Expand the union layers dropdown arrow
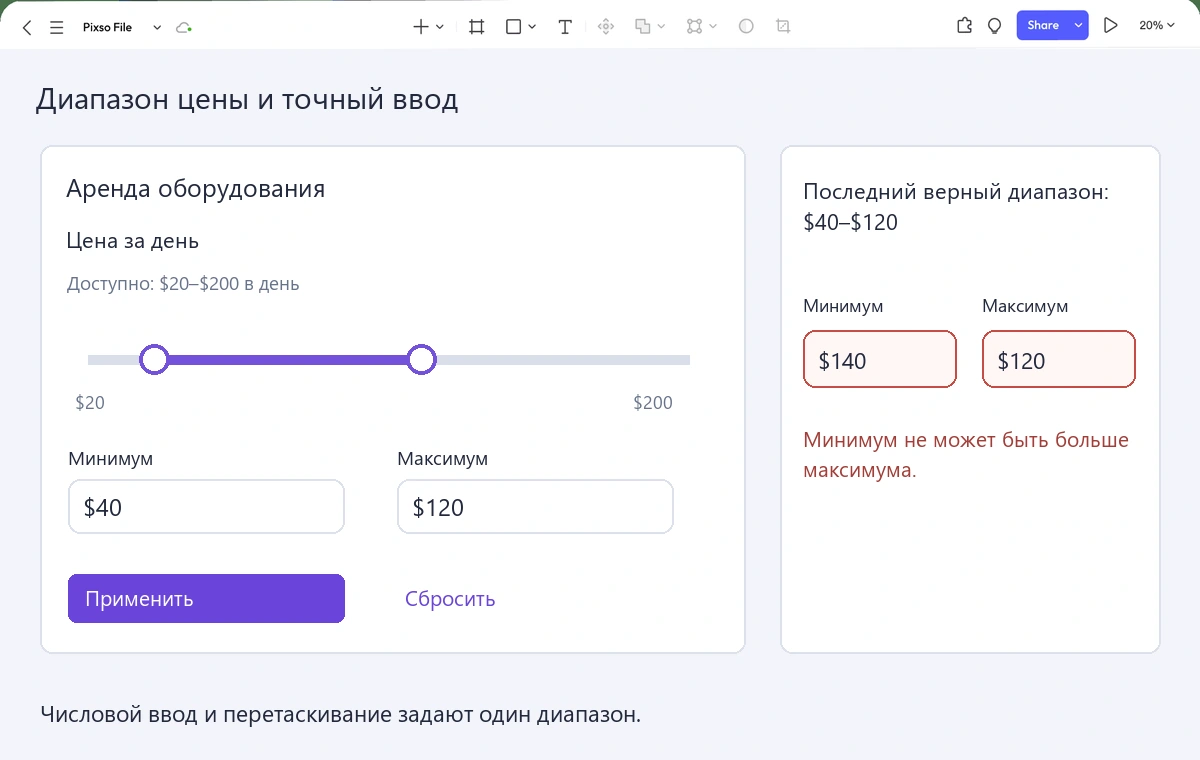 pos(661,27)
